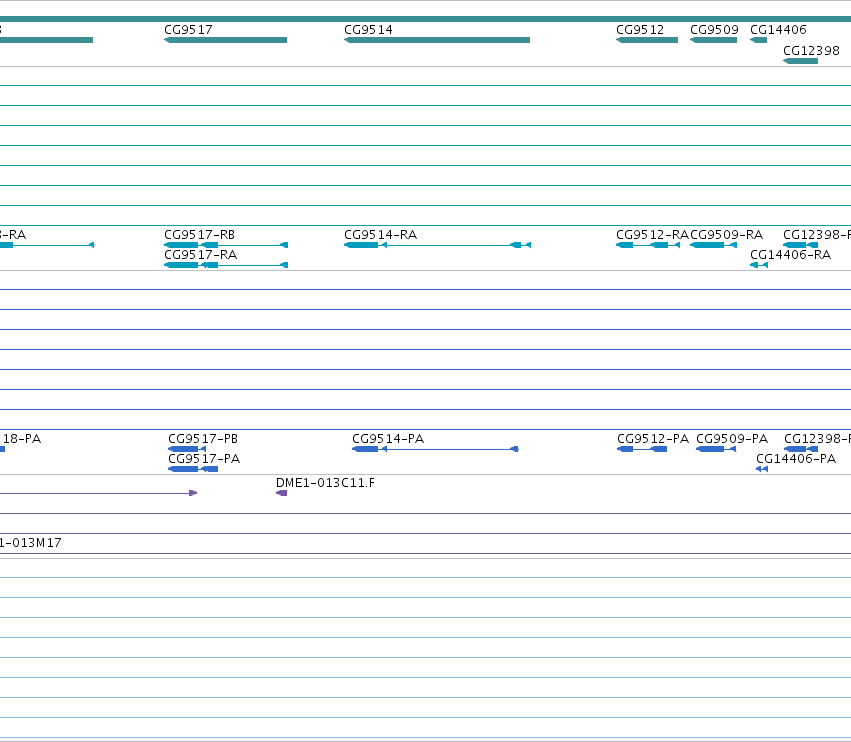Image resolution: width=851 pixels, height=742 pixels.
Task: Click the CG9509 gene feature
Action: click(713, 40)
